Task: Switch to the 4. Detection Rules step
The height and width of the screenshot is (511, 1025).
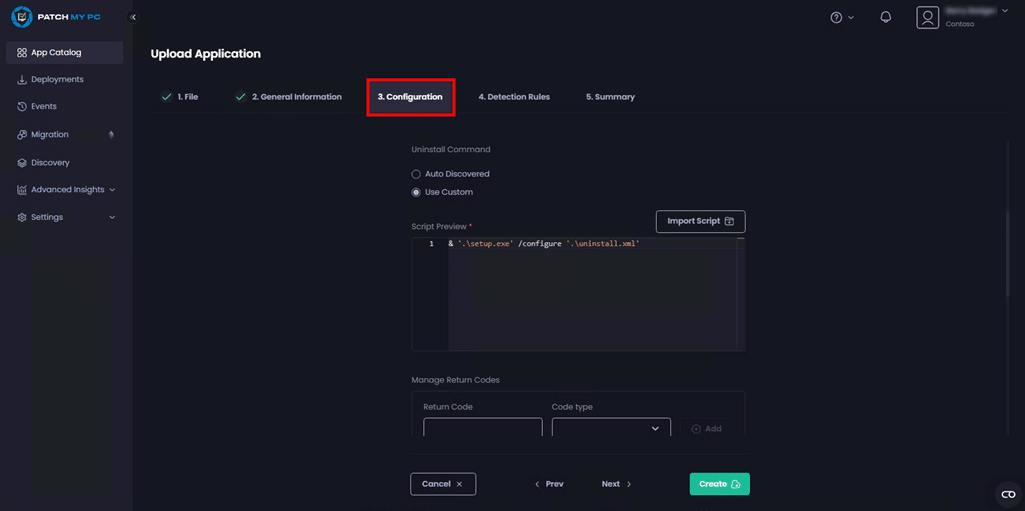Action: click(513, 97)
